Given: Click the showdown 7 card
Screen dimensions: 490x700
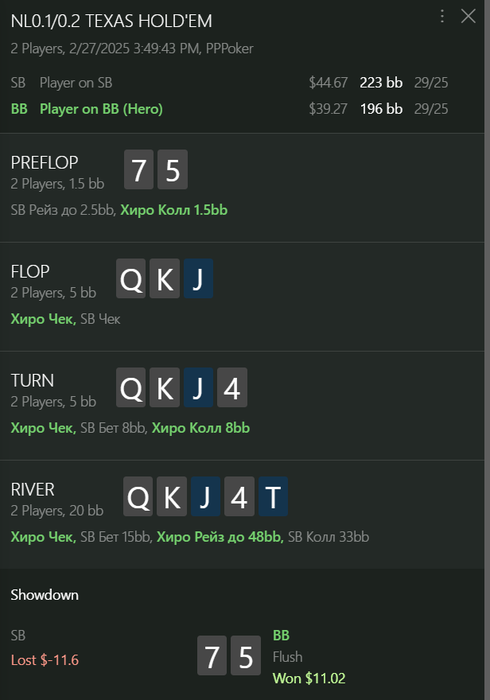Looking at the screenshot, I should [x=212, y=655].
